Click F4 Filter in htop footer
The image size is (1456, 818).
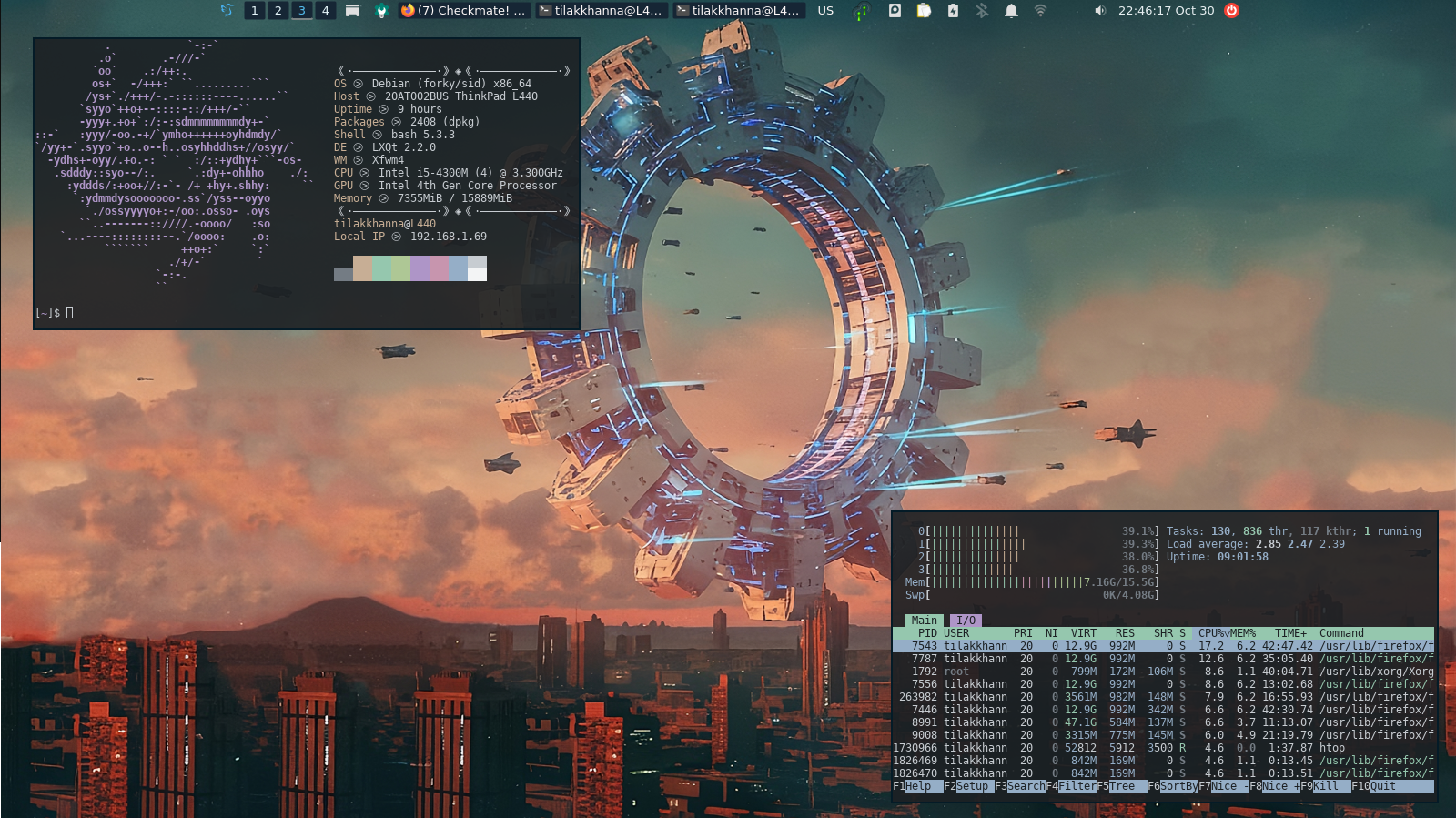pos(1071,786)
